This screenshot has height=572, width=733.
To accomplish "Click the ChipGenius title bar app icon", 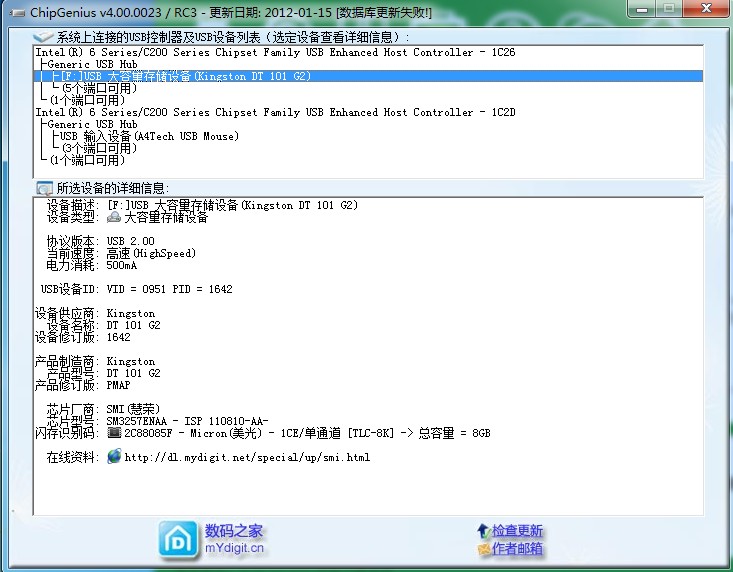I will pyautogui.click(x=17, y=13).
